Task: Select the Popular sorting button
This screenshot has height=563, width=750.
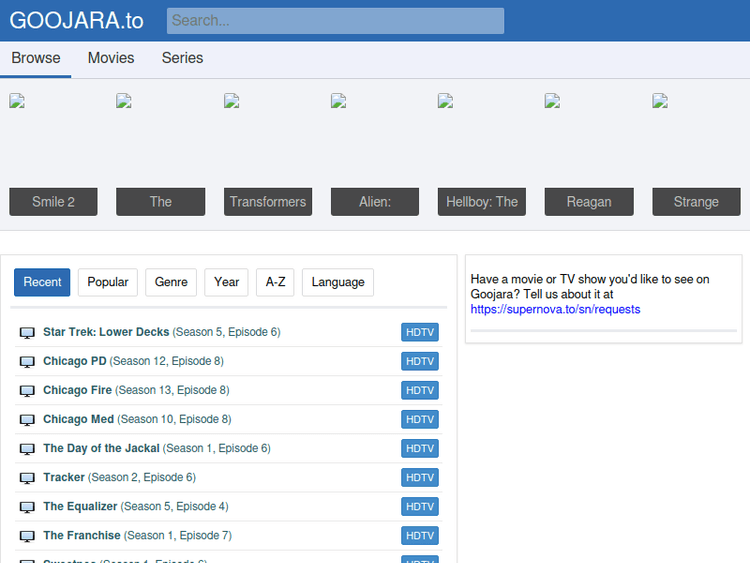Action: point(108,282)
